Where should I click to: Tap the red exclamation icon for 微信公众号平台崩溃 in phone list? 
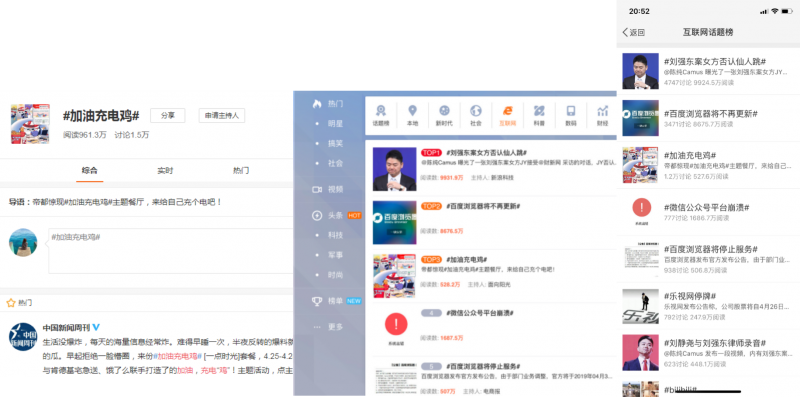point(641,207)
